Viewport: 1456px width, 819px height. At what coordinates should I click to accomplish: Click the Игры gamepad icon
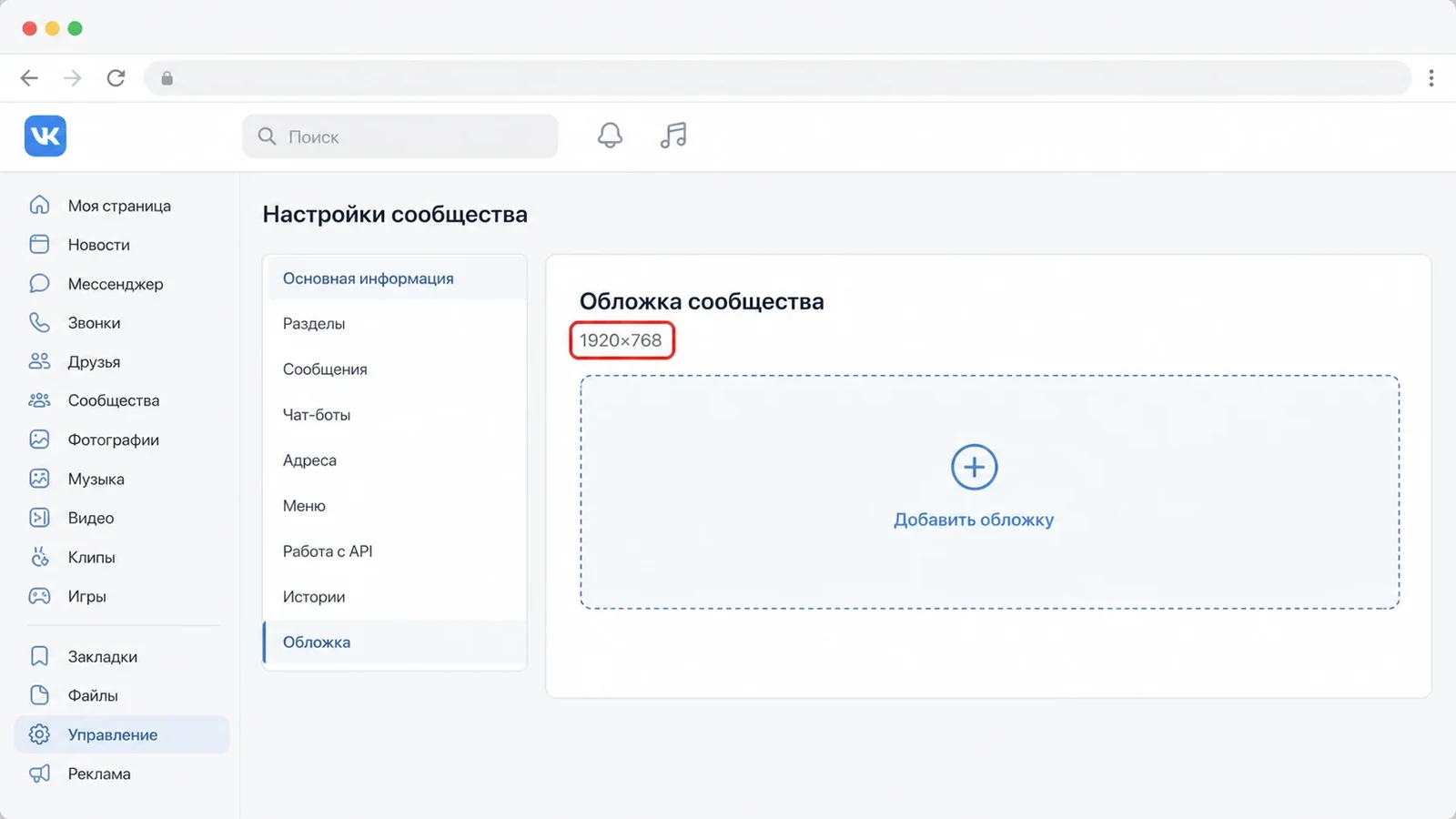(39, 596)
